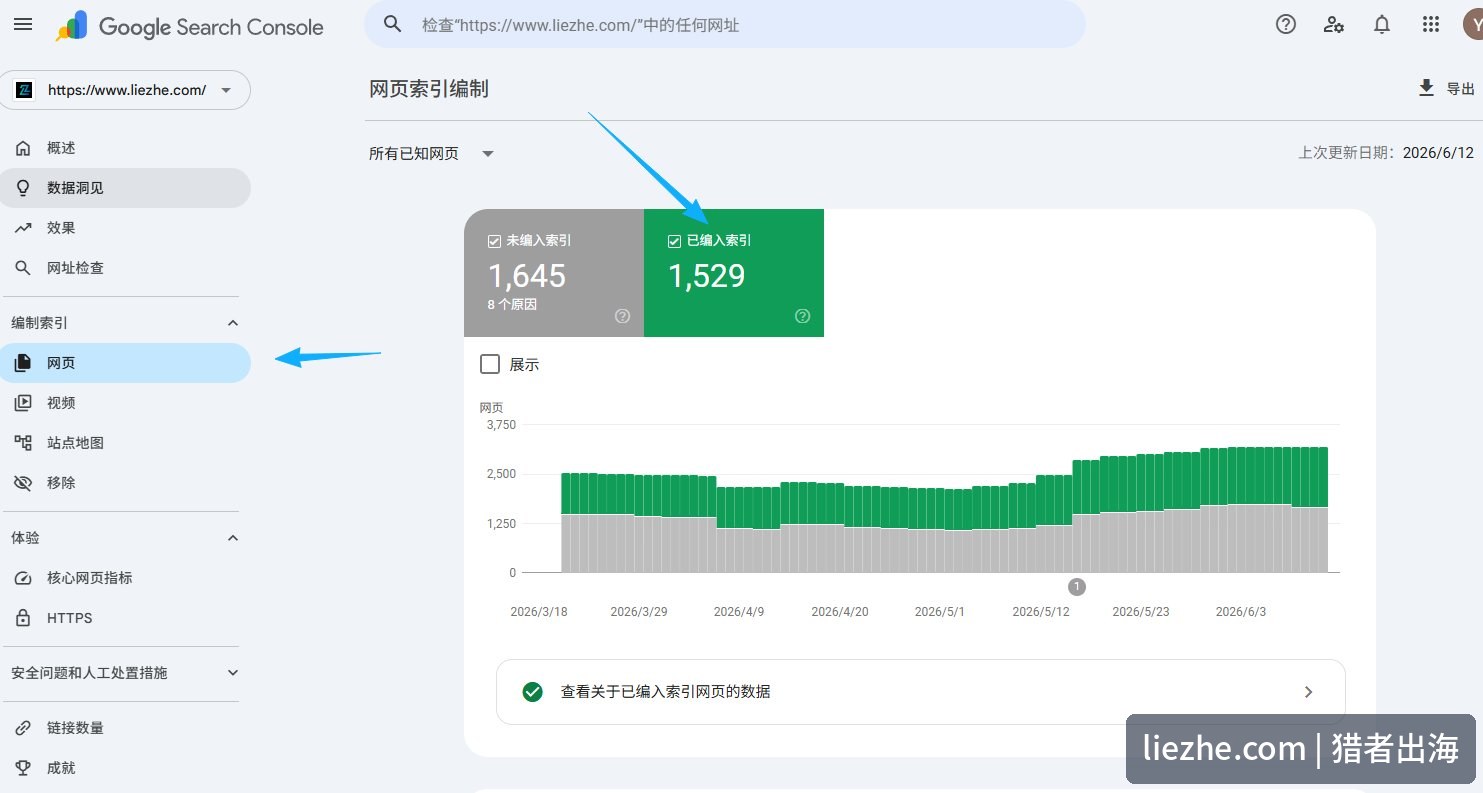Click the export download icon

pyautogui.click(x=1426, y=88)
